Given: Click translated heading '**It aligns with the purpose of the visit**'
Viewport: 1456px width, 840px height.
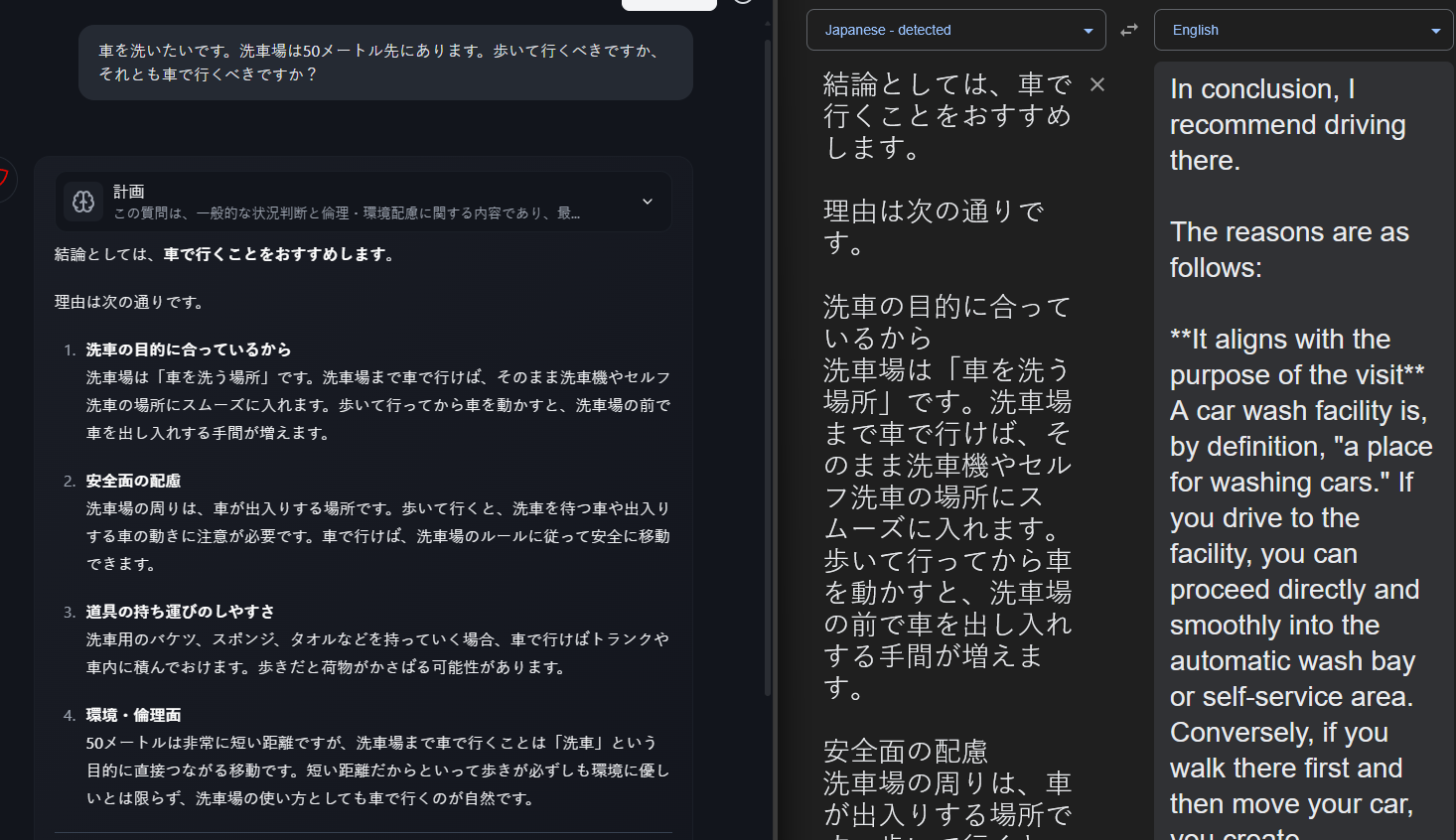Looking at the screenshot, I should [x=1297, y=357].
